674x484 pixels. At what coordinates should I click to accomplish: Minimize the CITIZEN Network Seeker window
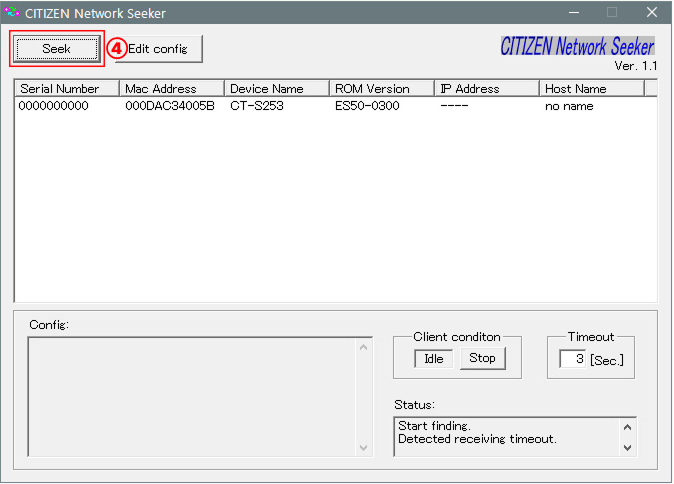coord(573,13)
